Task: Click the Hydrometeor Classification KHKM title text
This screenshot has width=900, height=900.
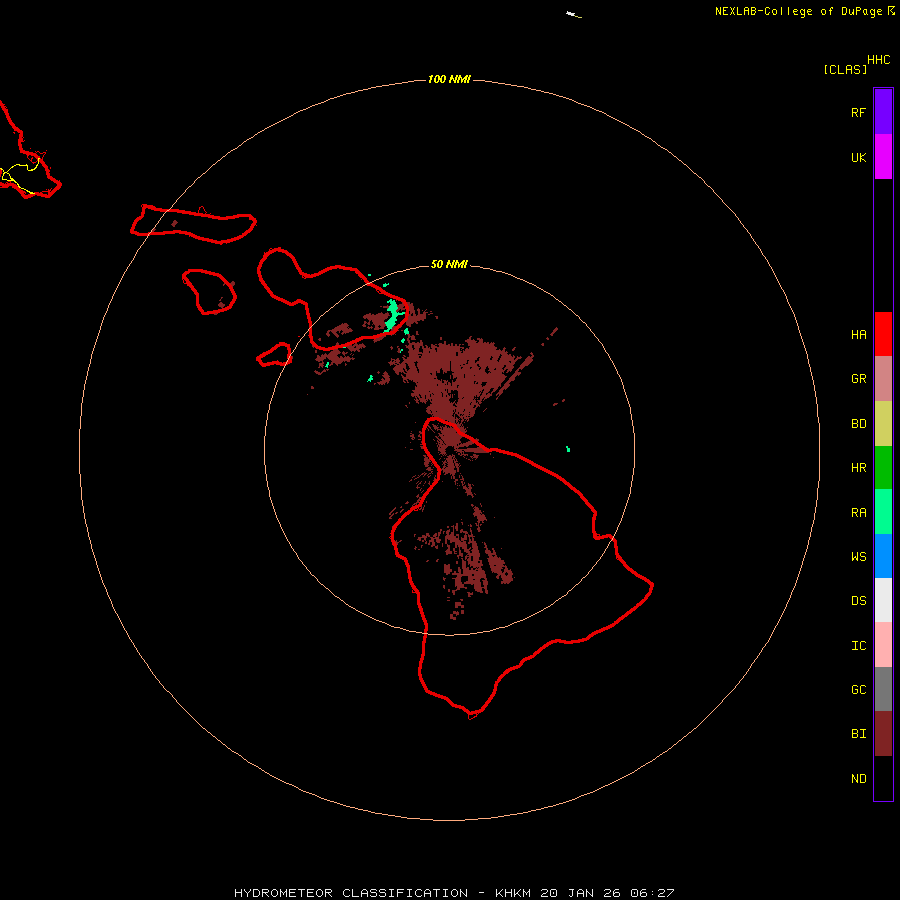Action: pos(453,893)
